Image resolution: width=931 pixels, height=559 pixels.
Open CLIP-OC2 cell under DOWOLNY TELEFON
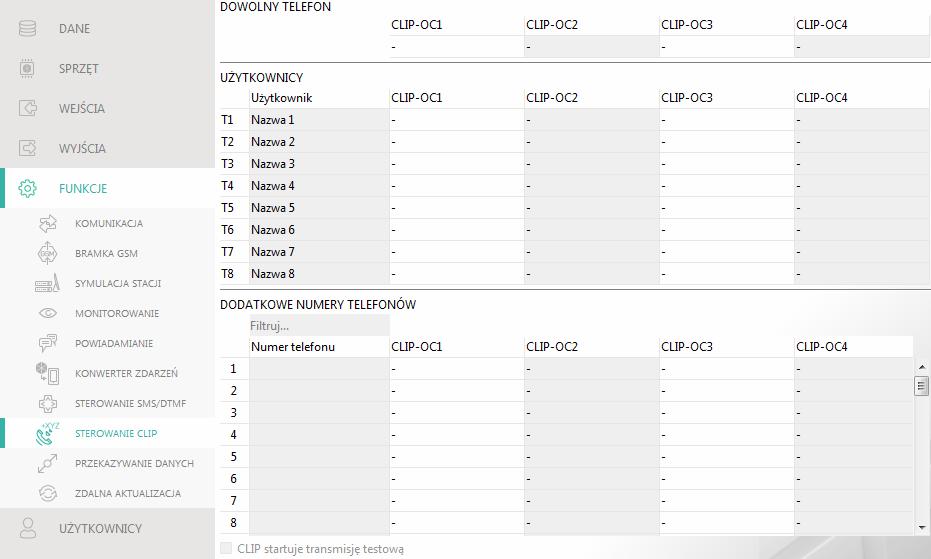coord(591,47)
